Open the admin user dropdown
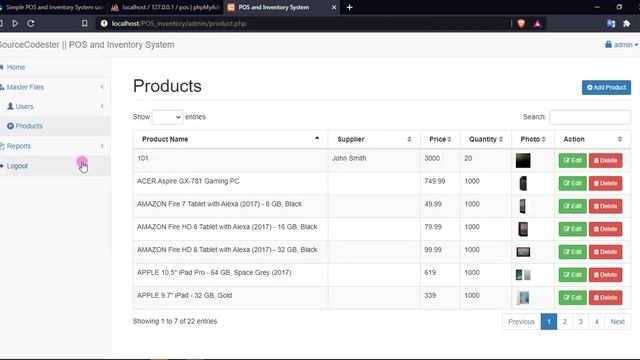 pos(621,44)
